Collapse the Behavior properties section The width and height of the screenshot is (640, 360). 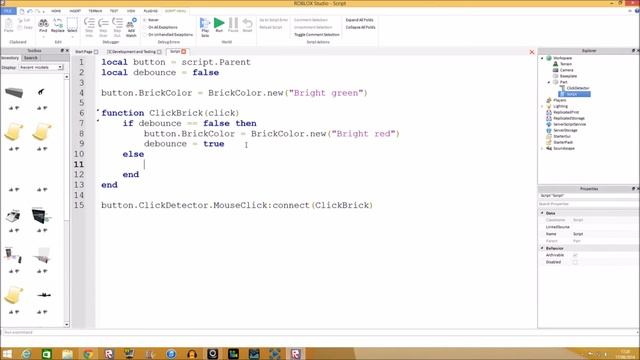pos(542,248)
